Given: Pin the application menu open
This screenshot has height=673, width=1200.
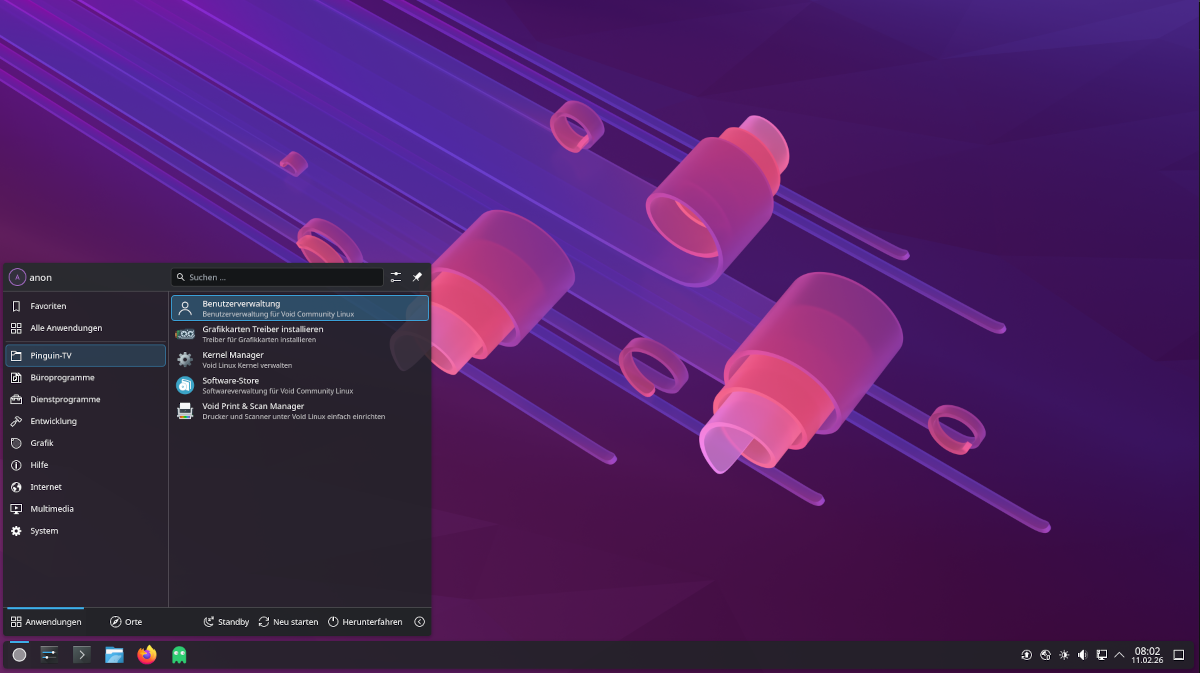Looking at the screenshot, I should [417, 277].
